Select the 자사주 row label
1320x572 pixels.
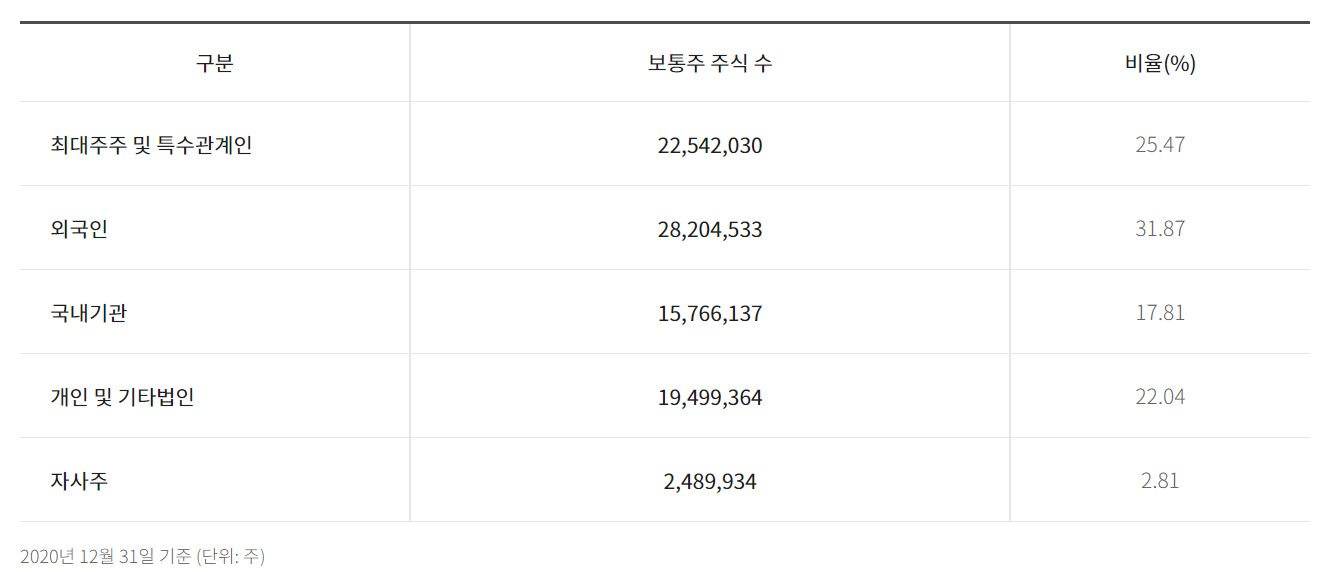pyautogui.click(x=79, y=481)
